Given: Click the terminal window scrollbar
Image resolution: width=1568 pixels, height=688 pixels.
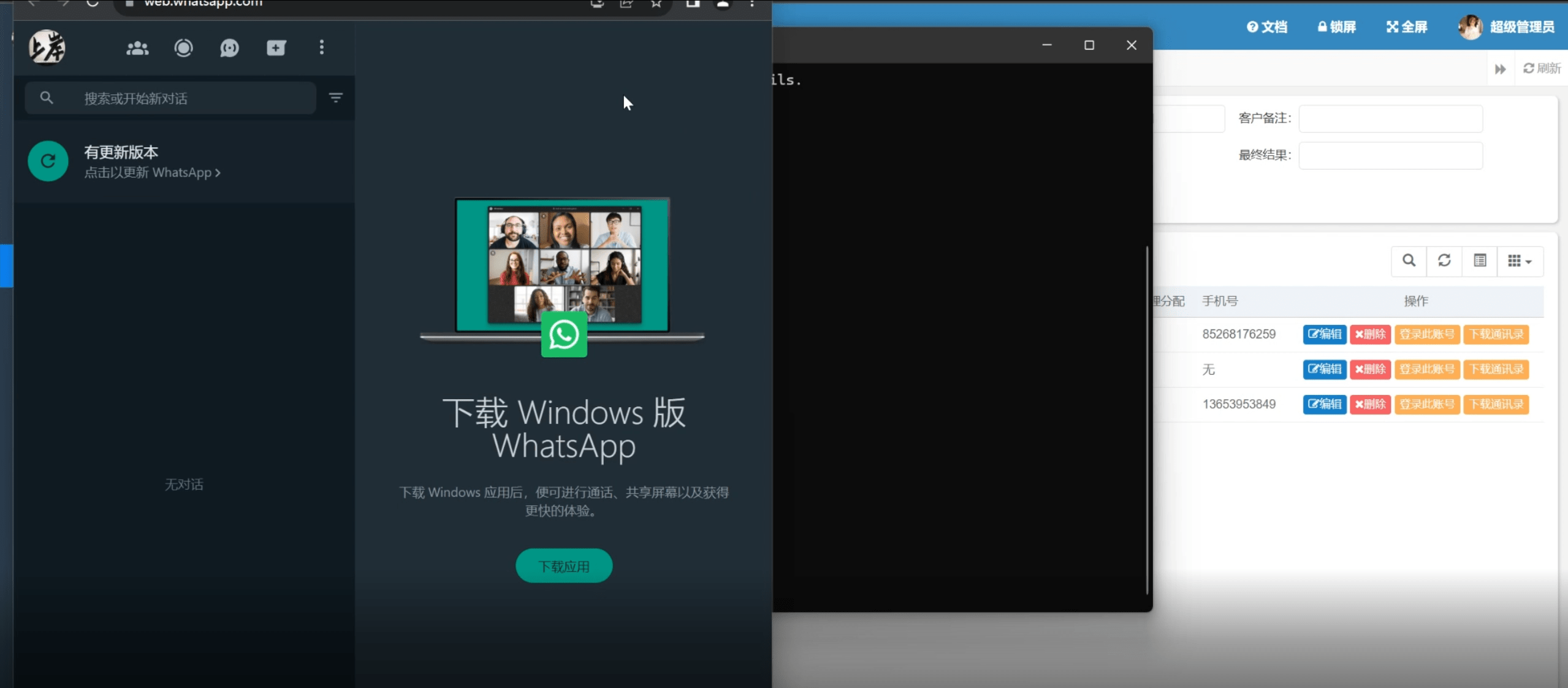Looking at the screenshot, I should (1147, 420).
